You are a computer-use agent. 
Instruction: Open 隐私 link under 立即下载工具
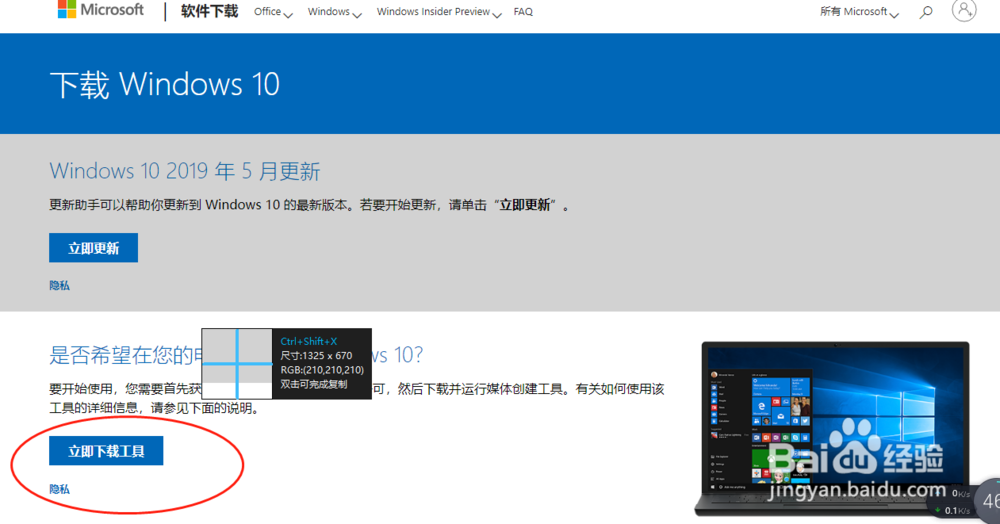click(x=59, y=489)
